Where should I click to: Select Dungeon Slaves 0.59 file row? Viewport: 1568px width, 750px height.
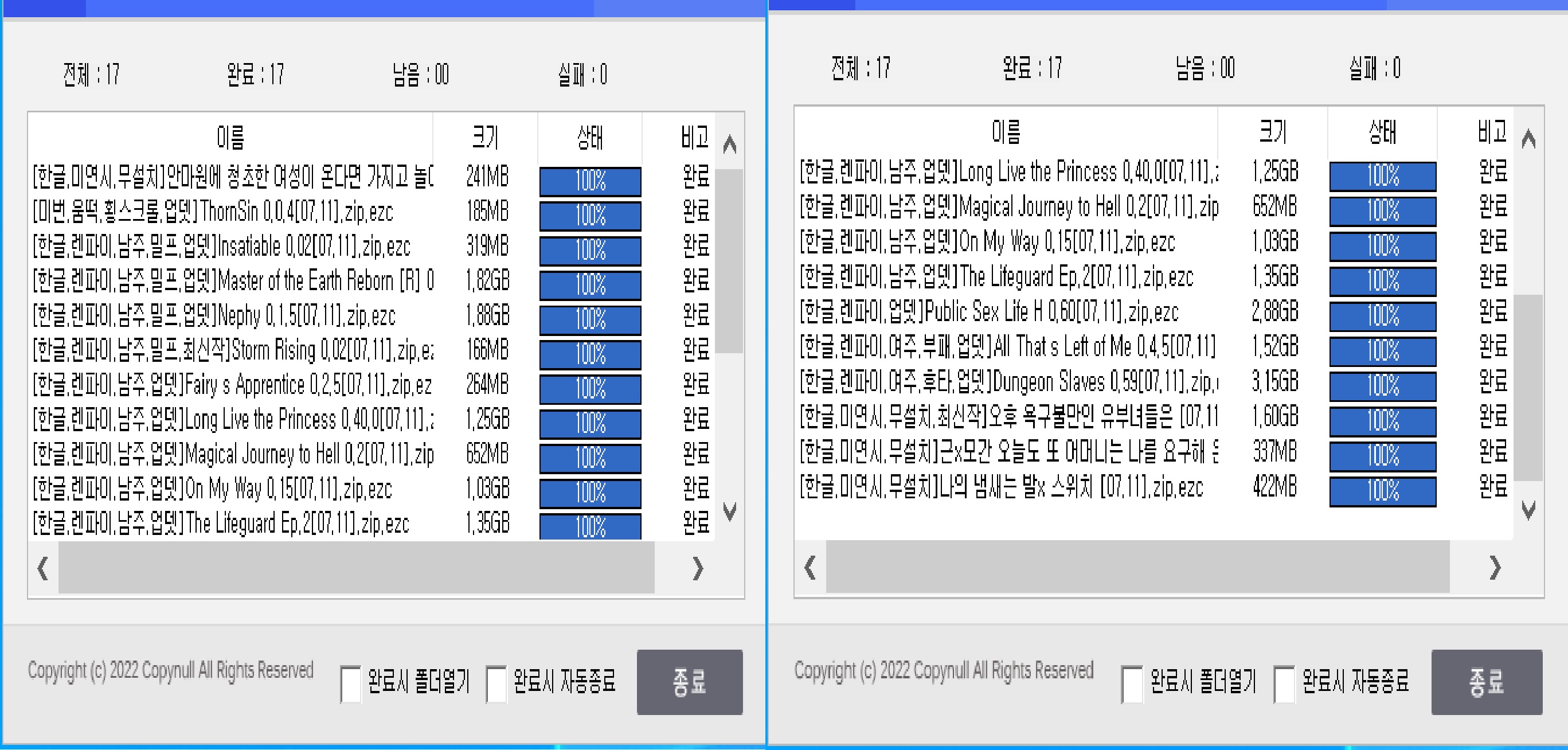(1007, 382)
